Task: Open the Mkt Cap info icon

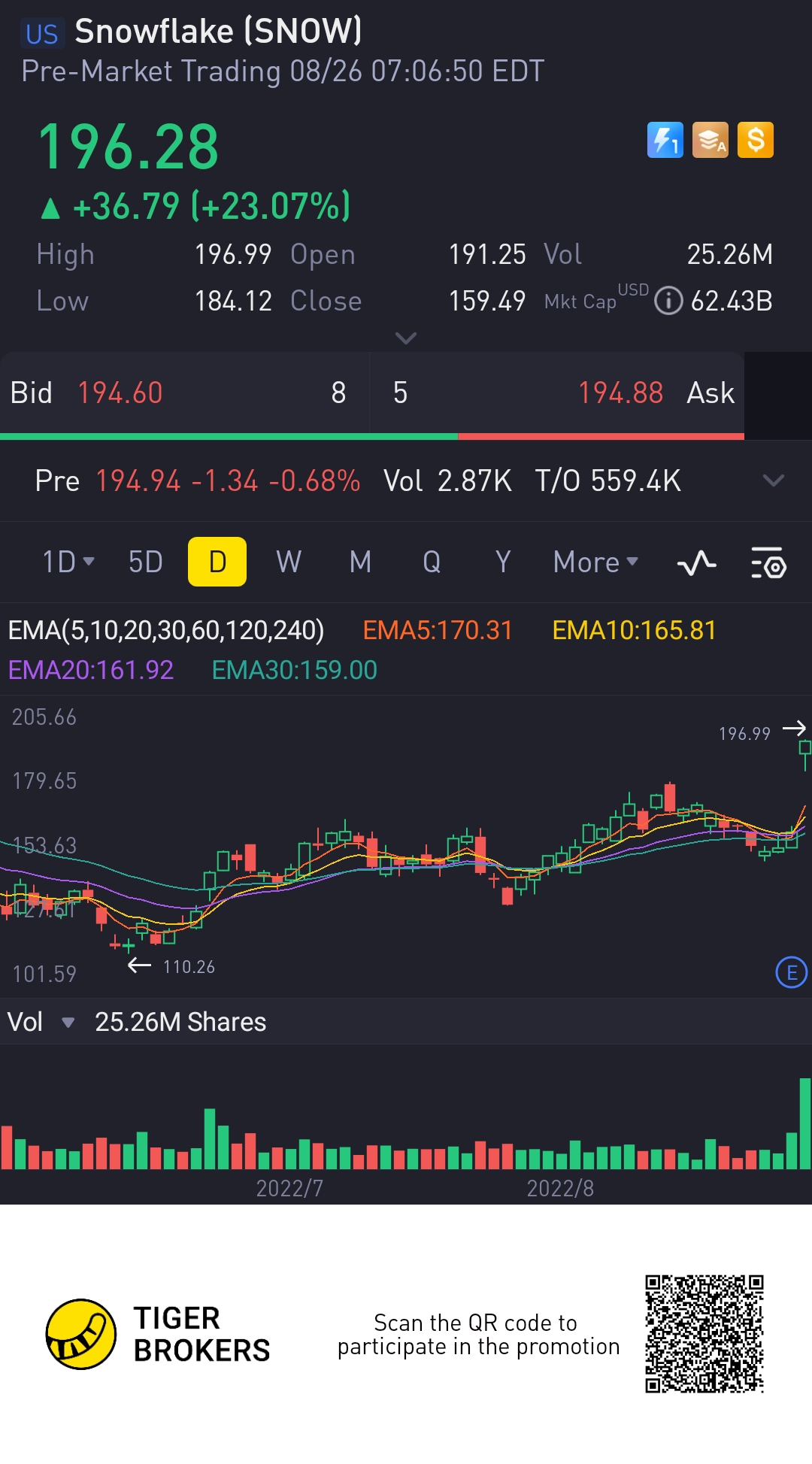Action: click(668, 301)
